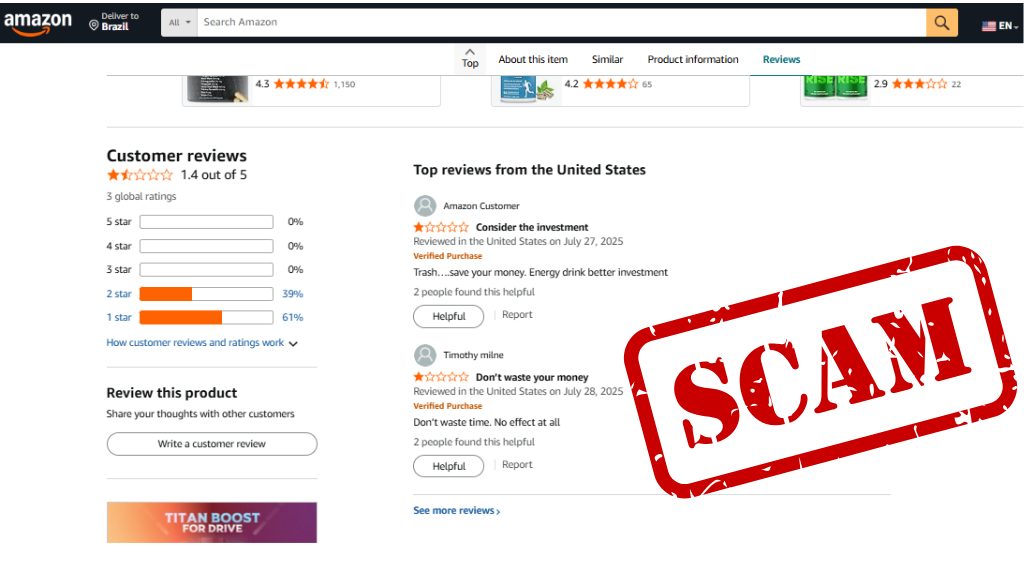Click the Amazon logo
Viewport: 1024px width, 576px height.
[37, 22]
